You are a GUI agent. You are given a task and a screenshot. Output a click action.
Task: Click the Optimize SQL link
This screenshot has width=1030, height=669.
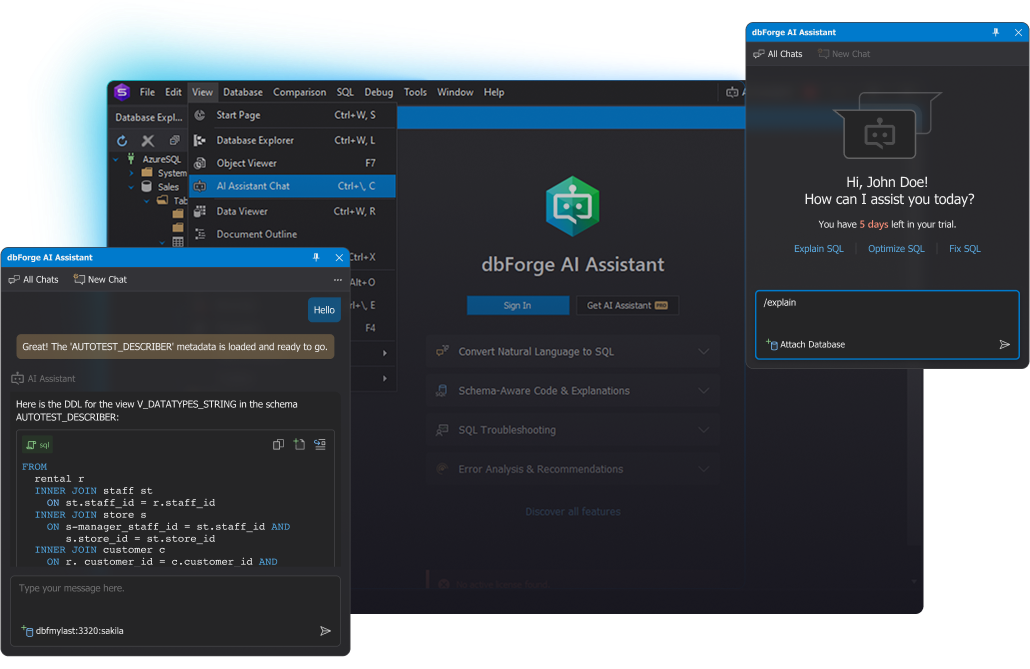click(896, 249)
